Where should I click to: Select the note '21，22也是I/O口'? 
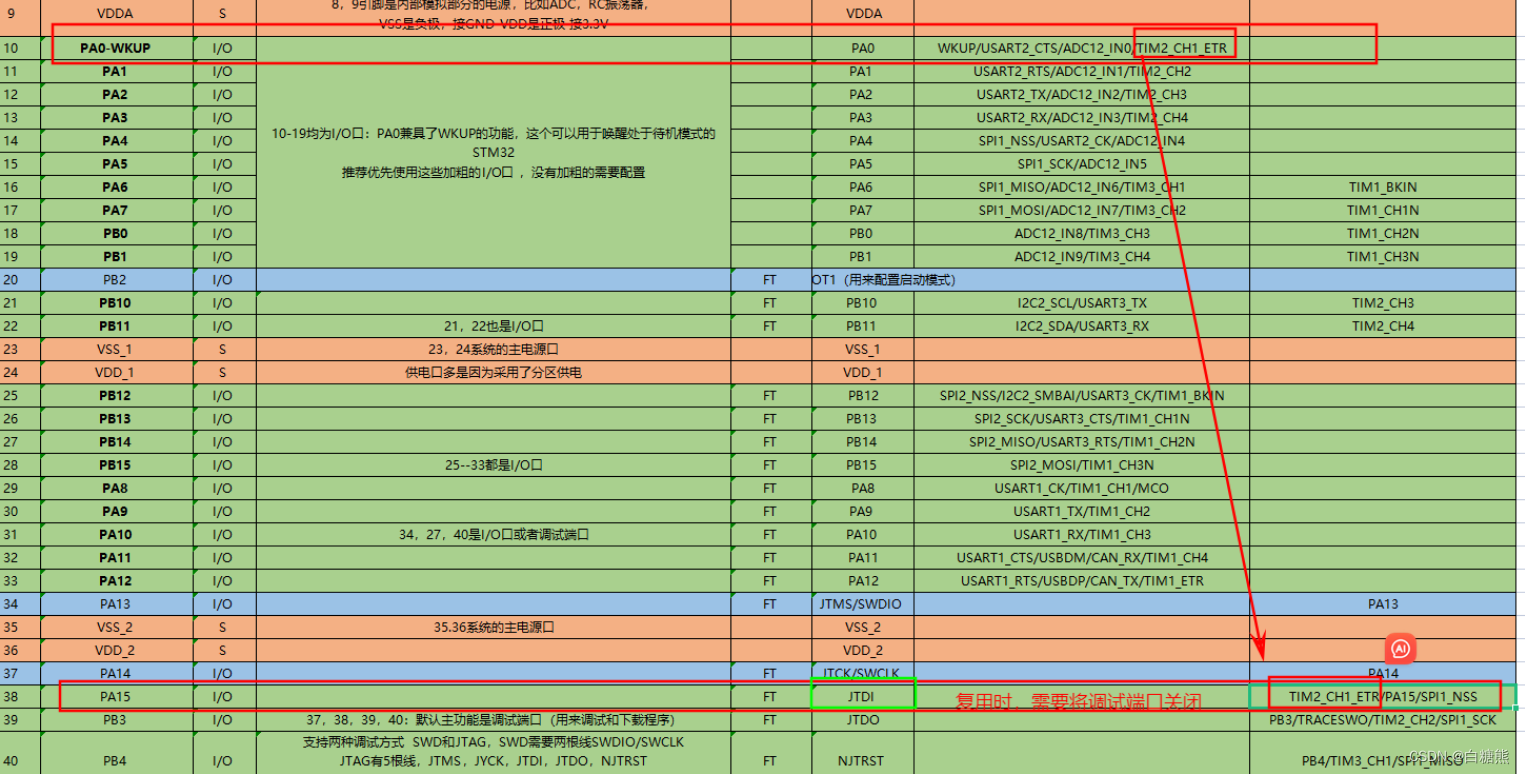point(493,325)
